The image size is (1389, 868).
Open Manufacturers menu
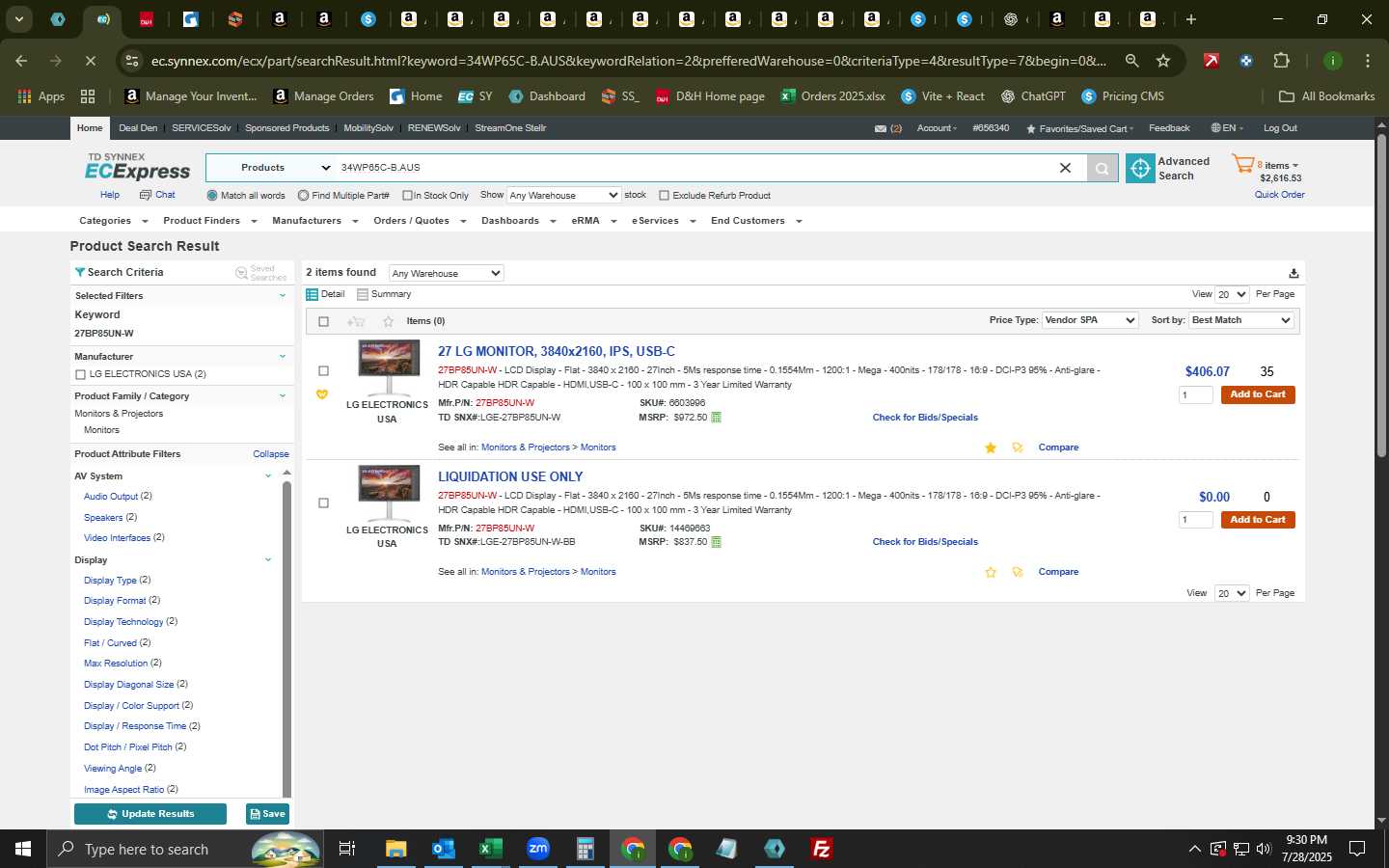[314, 221]
